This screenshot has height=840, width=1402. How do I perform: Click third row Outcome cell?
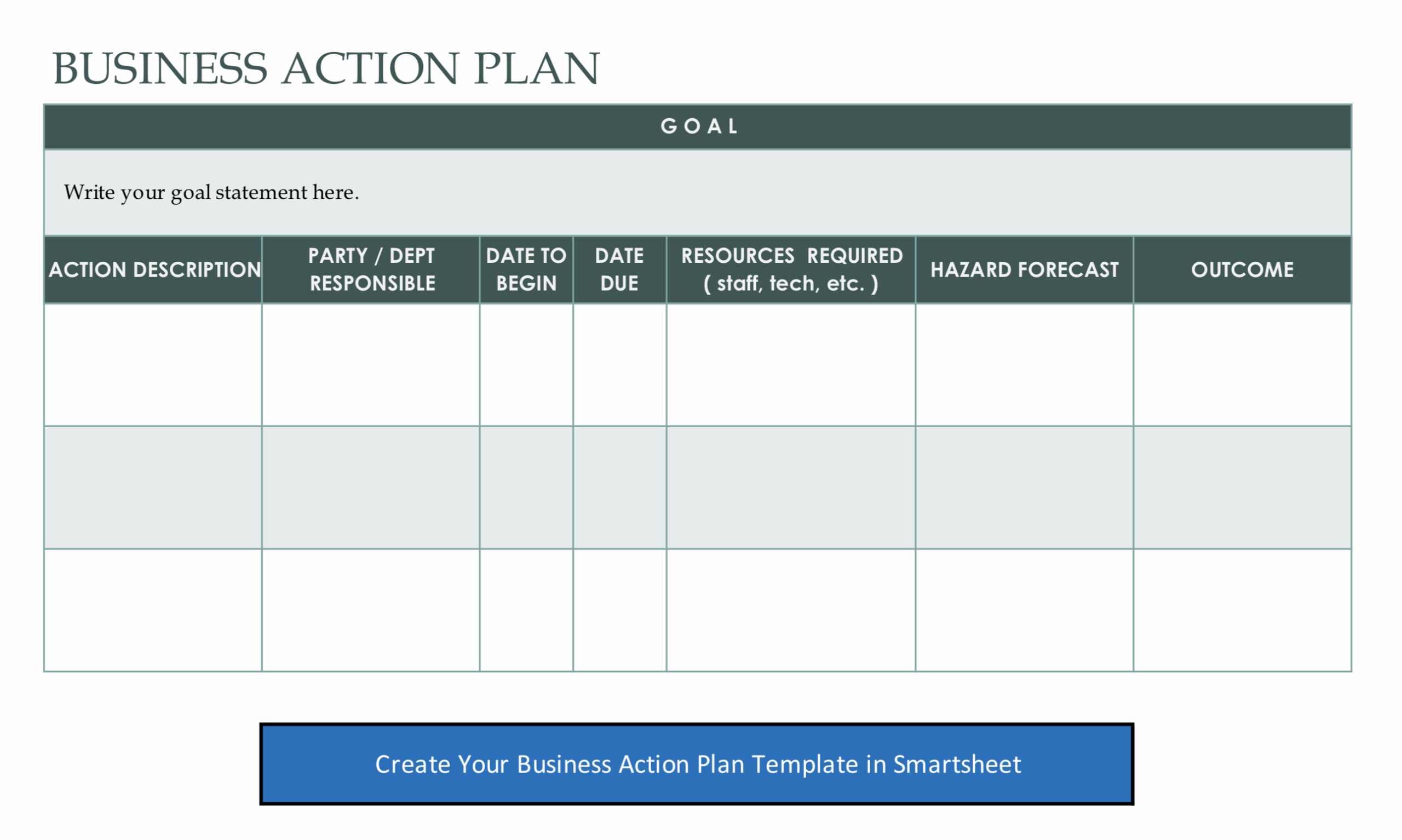[1243, 611]
